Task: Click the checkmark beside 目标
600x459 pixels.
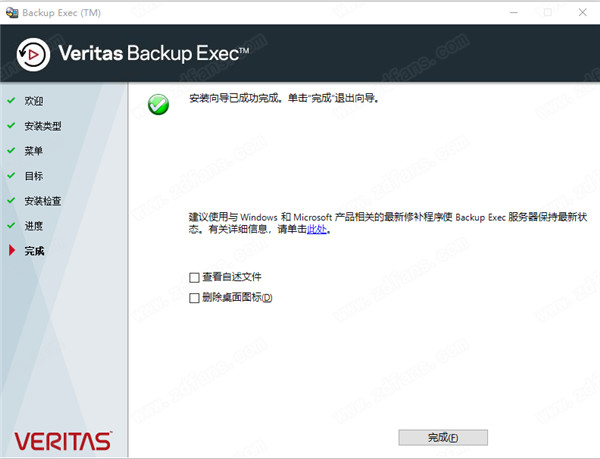Action: point(11,175)
